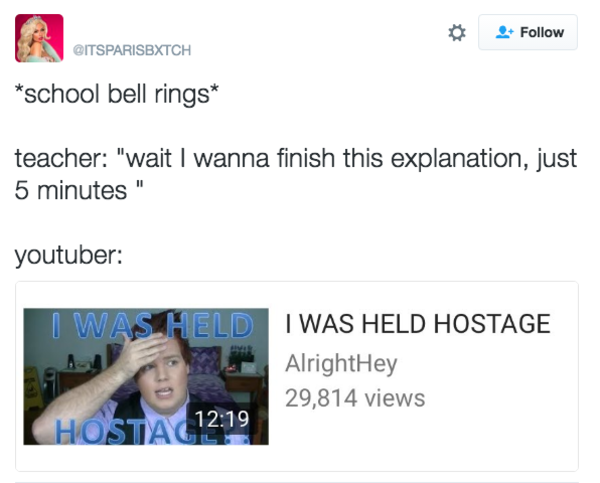Click the 12:19 duration badge
Screen dimensions: 600x483
pyautogui.click(x=222, y=419)
